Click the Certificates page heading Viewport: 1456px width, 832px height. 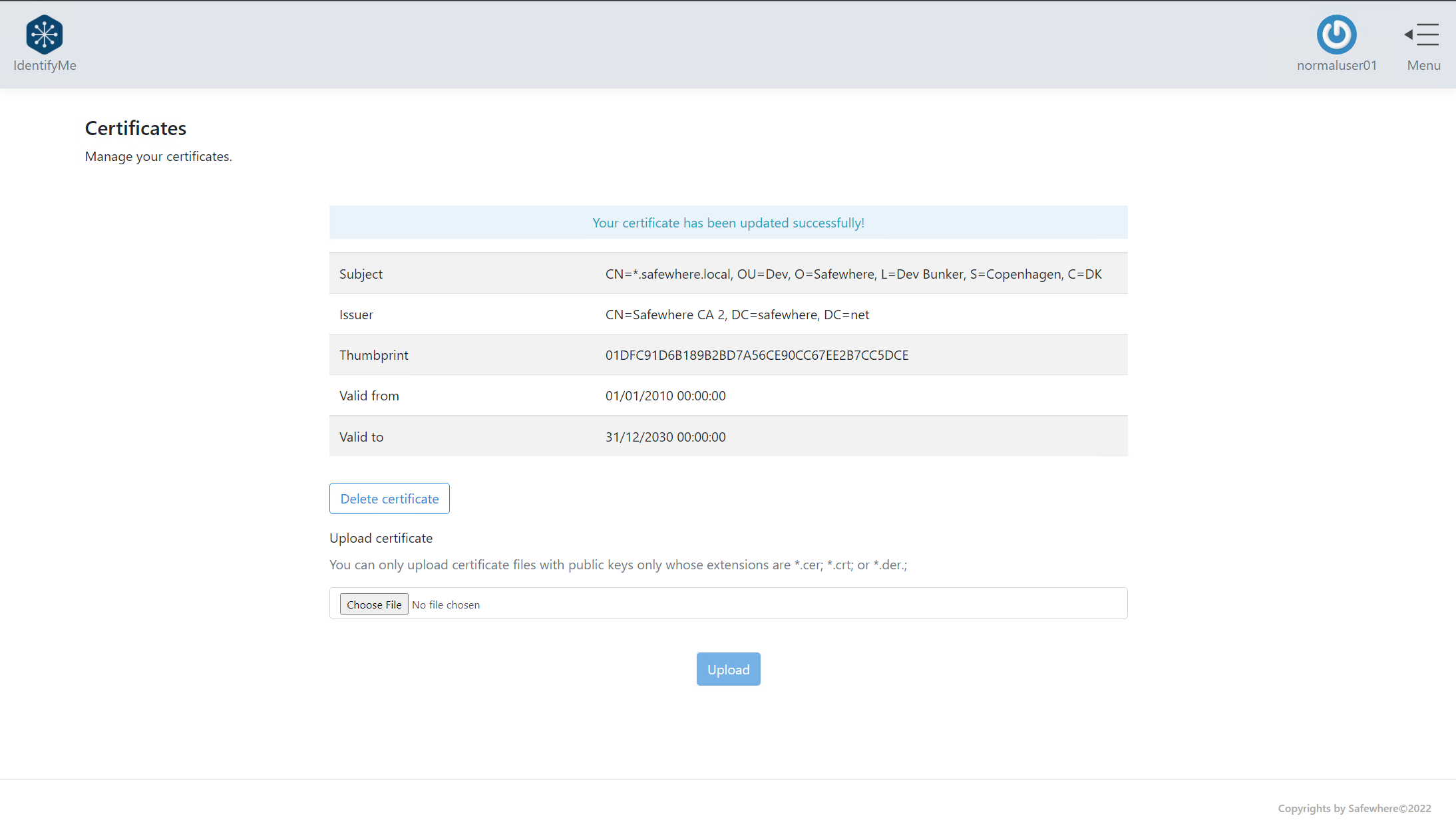tap(136, 128)
